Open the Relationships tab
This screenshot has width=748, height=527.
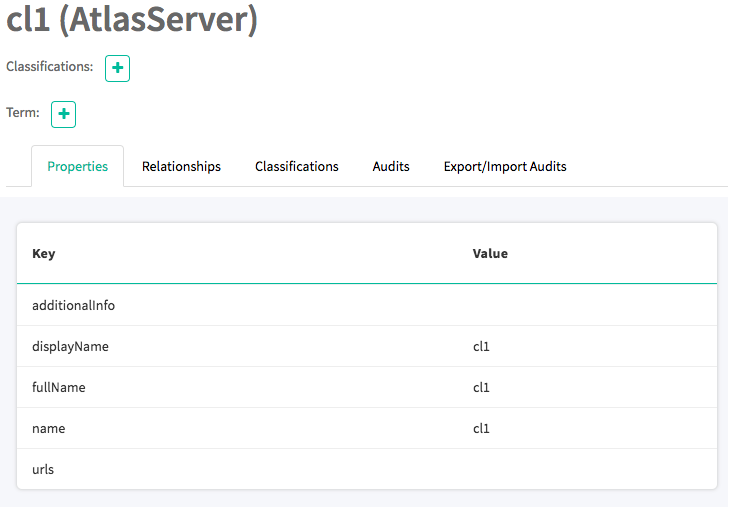tap(181, 166)
